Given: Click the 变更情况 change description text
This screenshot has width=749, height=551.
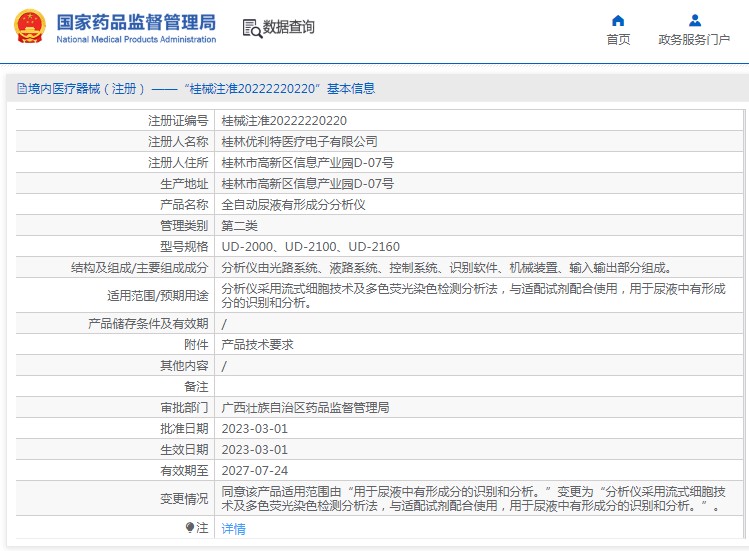Looking at the screenshot, I should click(x=473, y=498).
